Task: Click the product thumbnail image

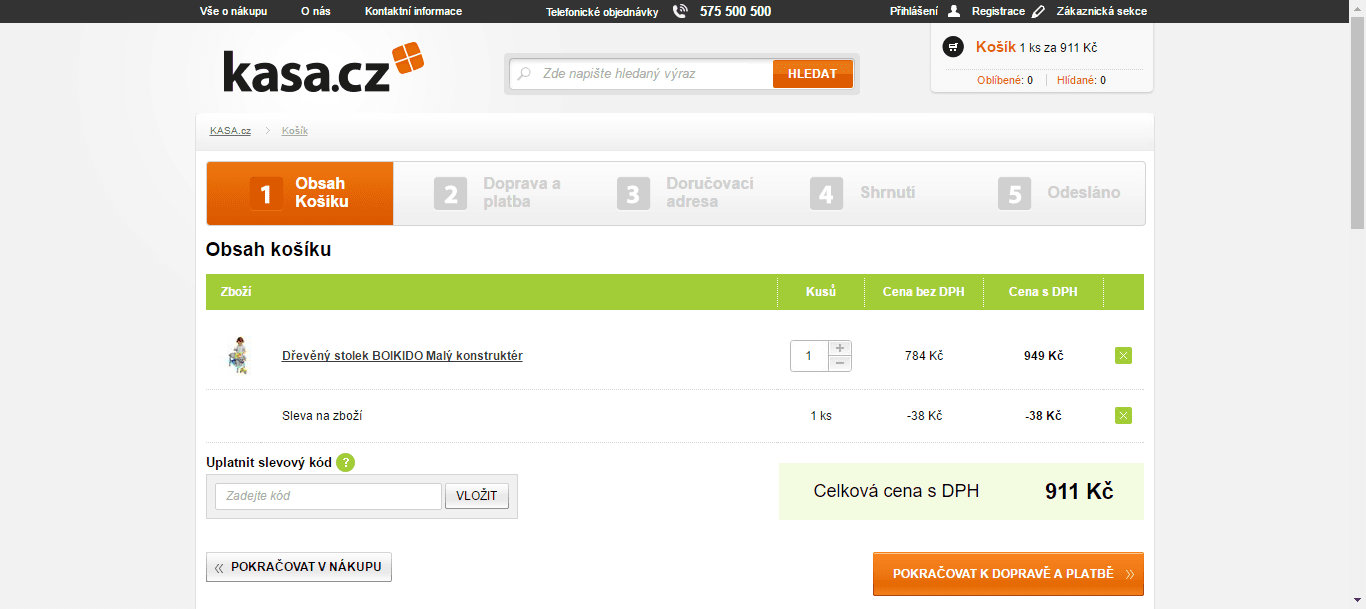Action: [x=237, y=355]
